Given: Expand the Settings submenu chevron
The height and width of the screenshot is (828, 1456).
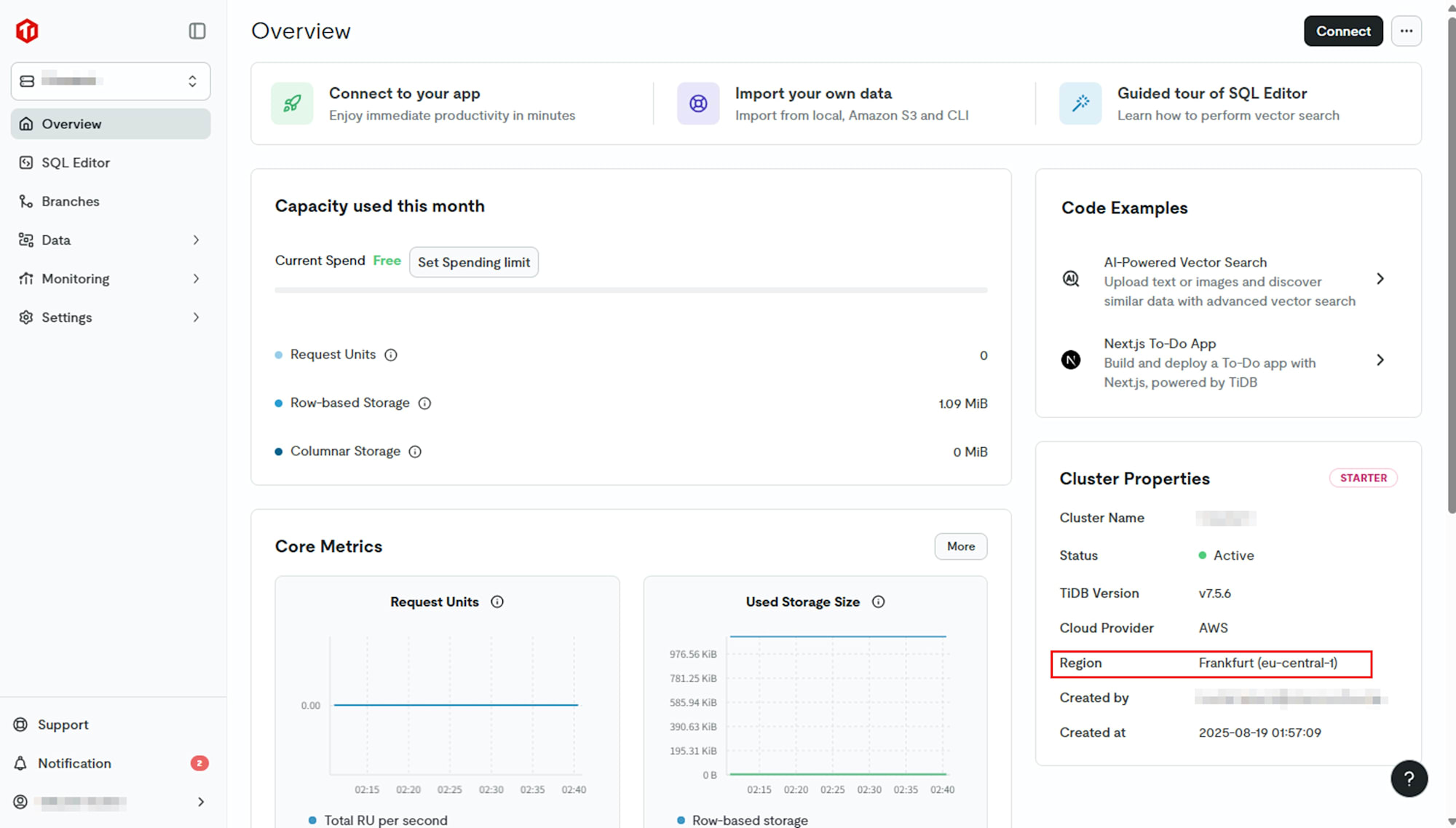Looking at the screenshot, I should pos(196,317).
